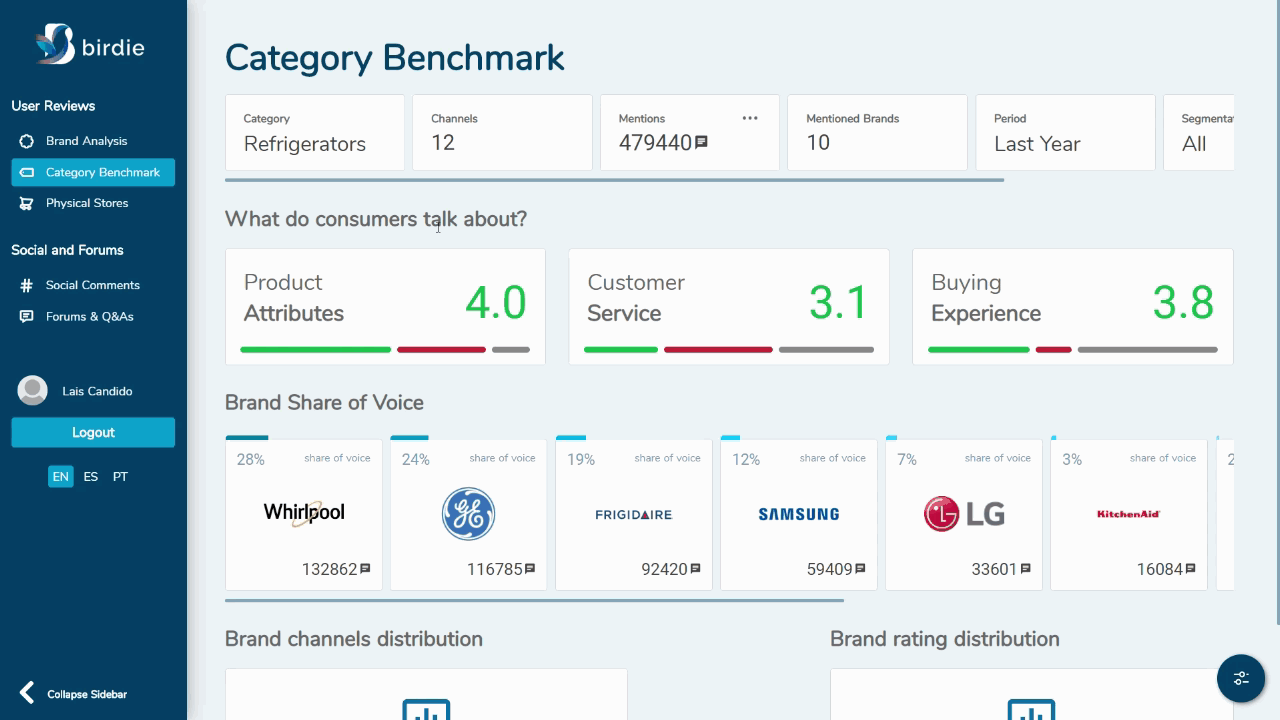Click the 3.1 Customer Service score
This screenshot has width=1280, height=720.
[x=838, y=302]
